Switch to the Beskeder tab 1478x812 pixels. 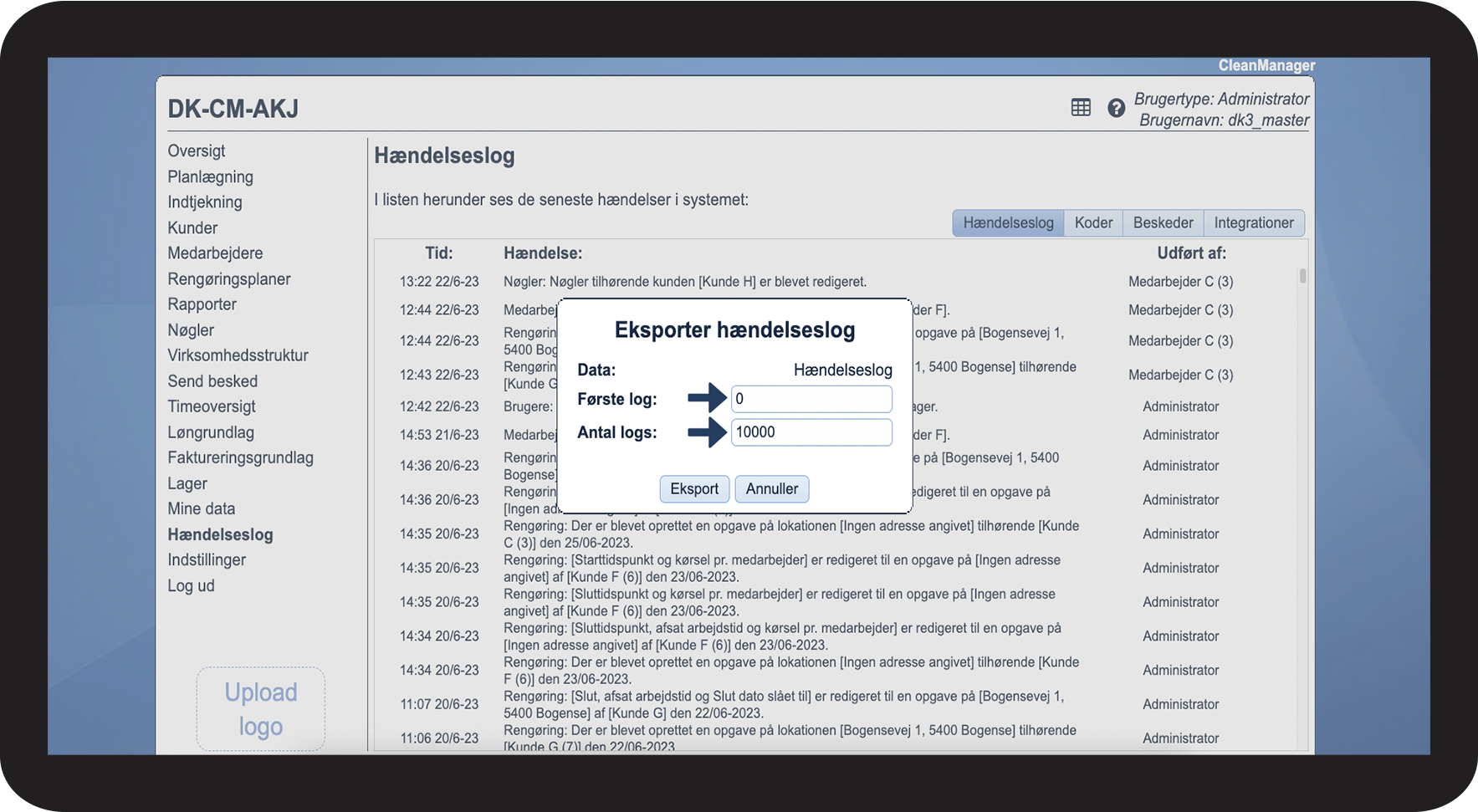[1163, 223]
